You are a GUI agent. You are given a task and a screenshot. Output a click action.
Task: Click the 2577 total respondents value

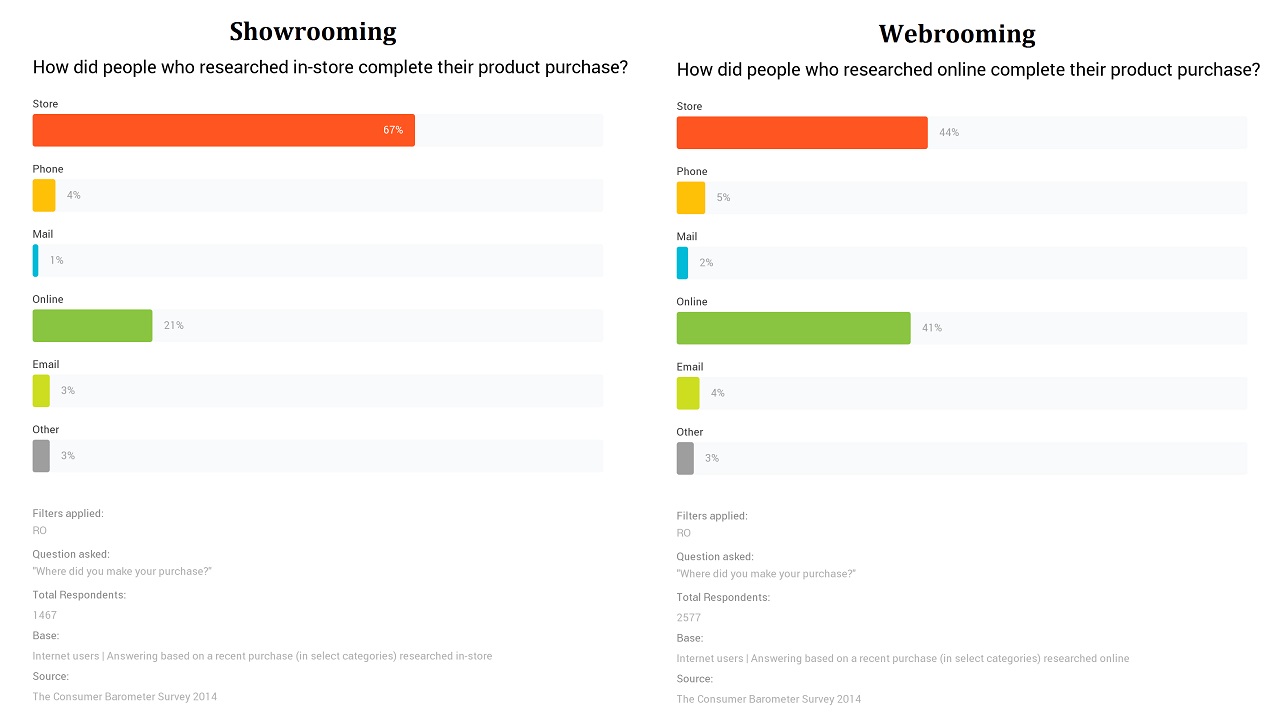(689, 617)
